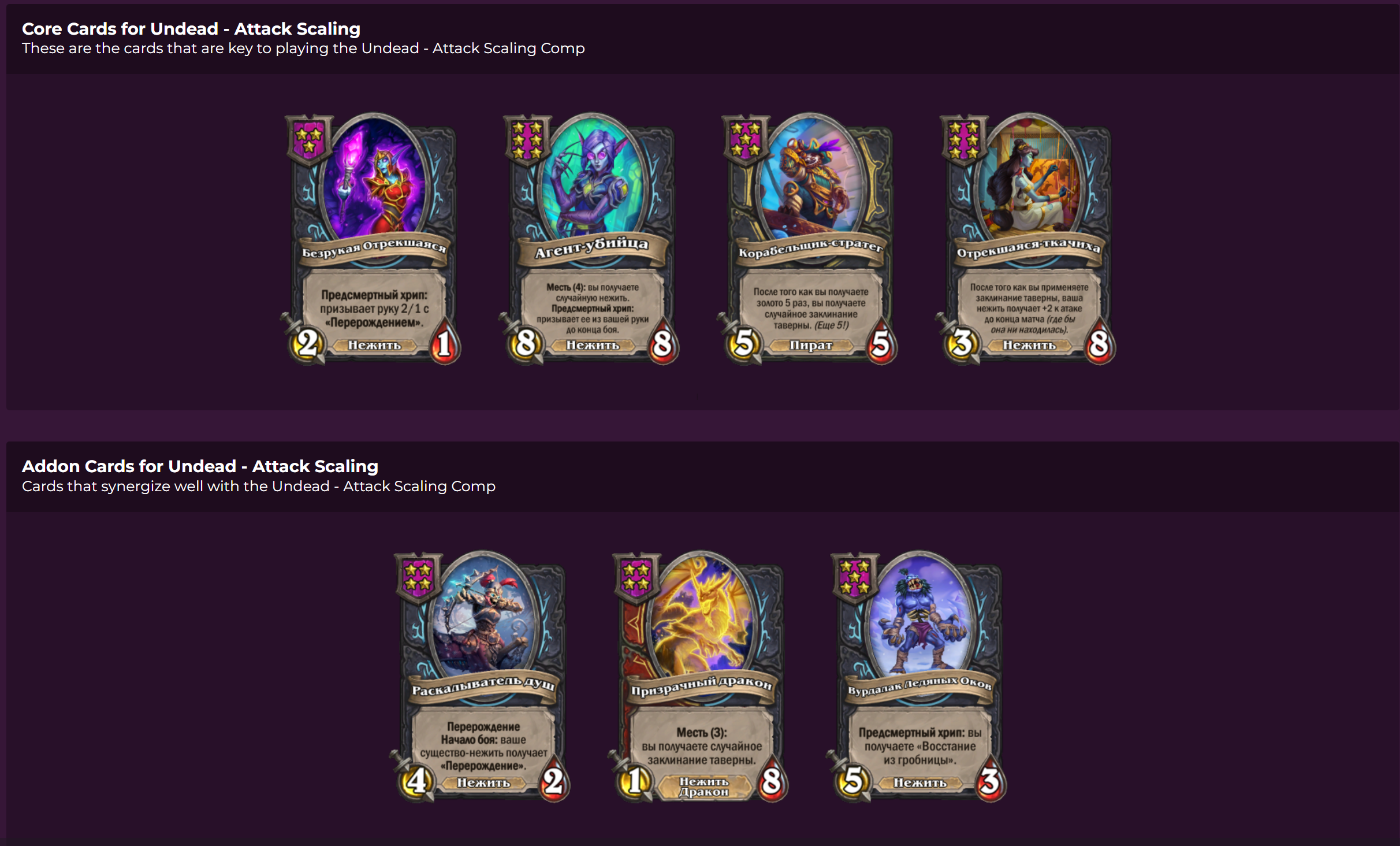The height and width of the screenshot is (846, 1400).
Task: Click attack value icon on Агент-убийца
Action: (525, 343)
